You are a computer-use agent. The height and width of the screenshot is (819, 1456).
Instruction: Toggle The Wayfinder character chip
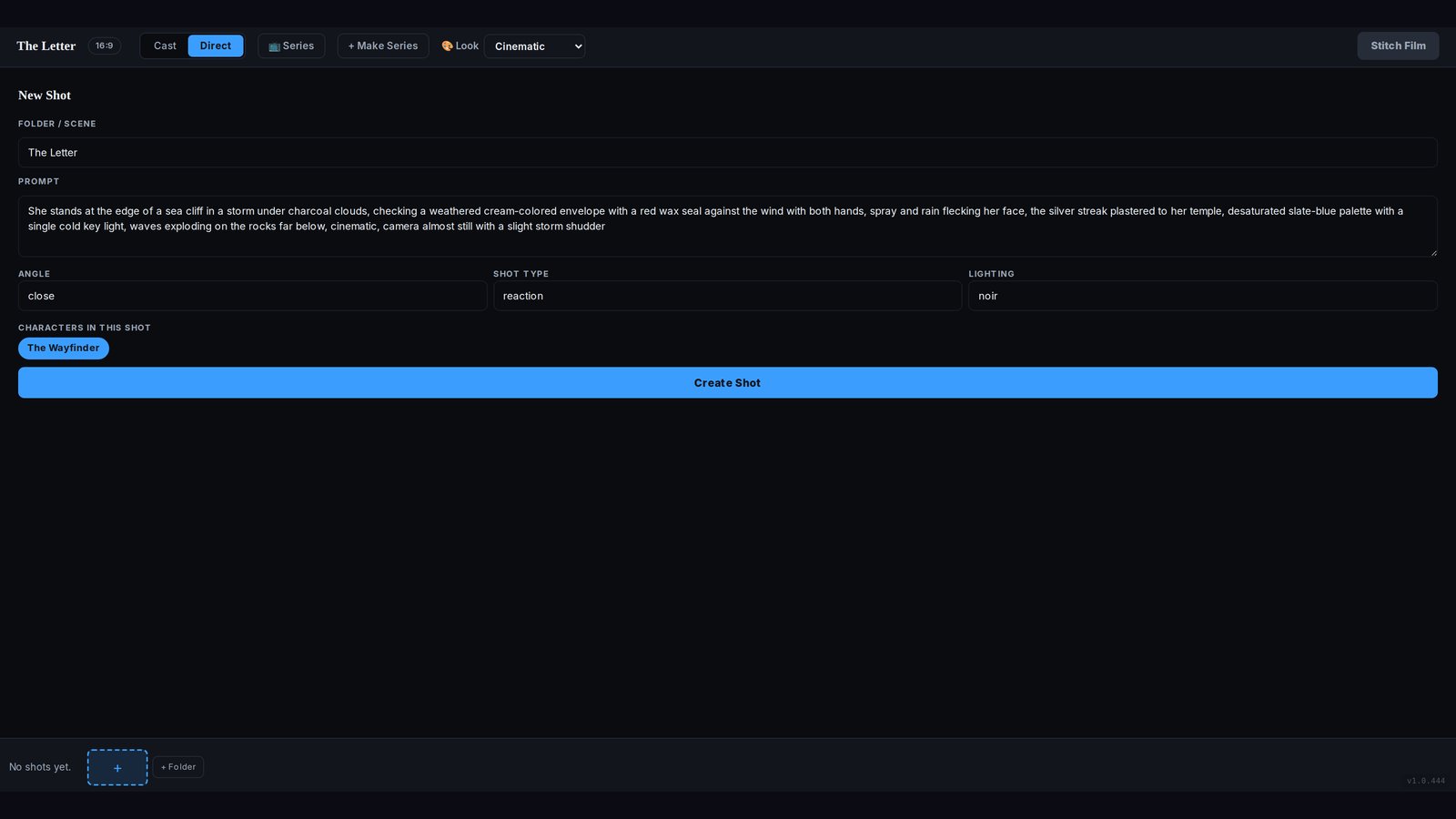pos(64,349)
